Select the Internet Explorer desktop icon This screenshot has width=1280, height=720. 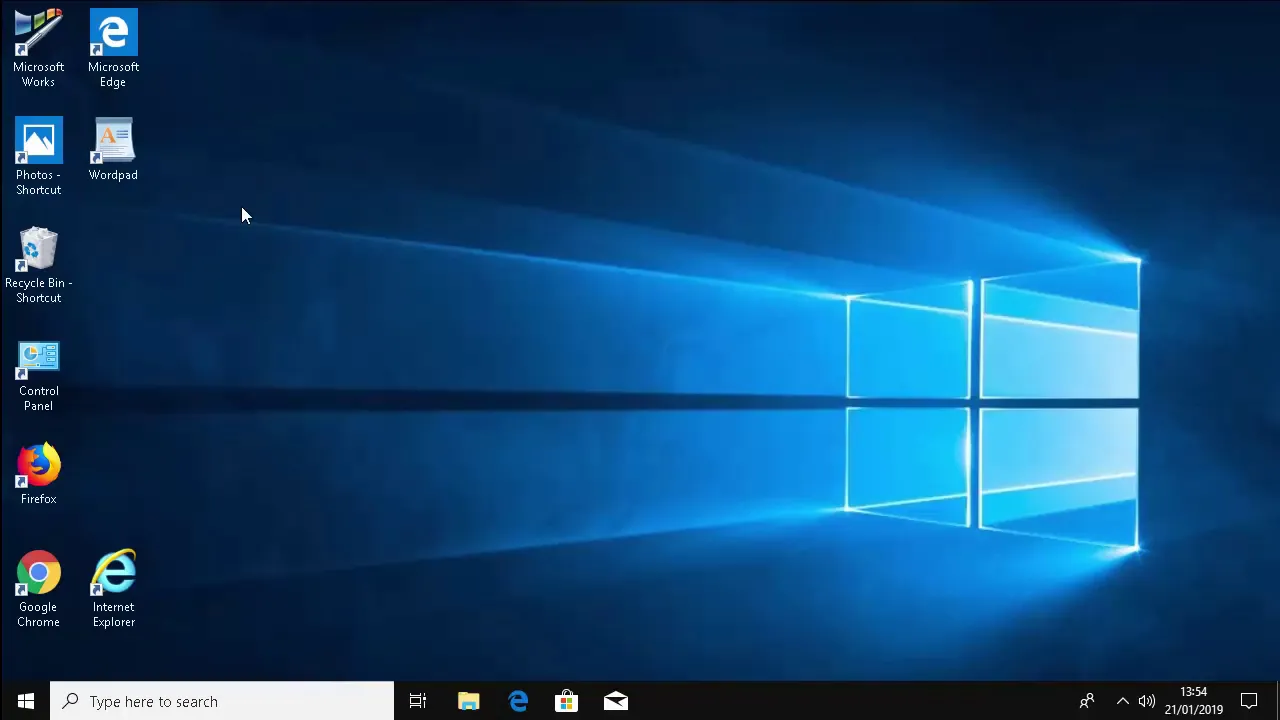click(113, 588)
